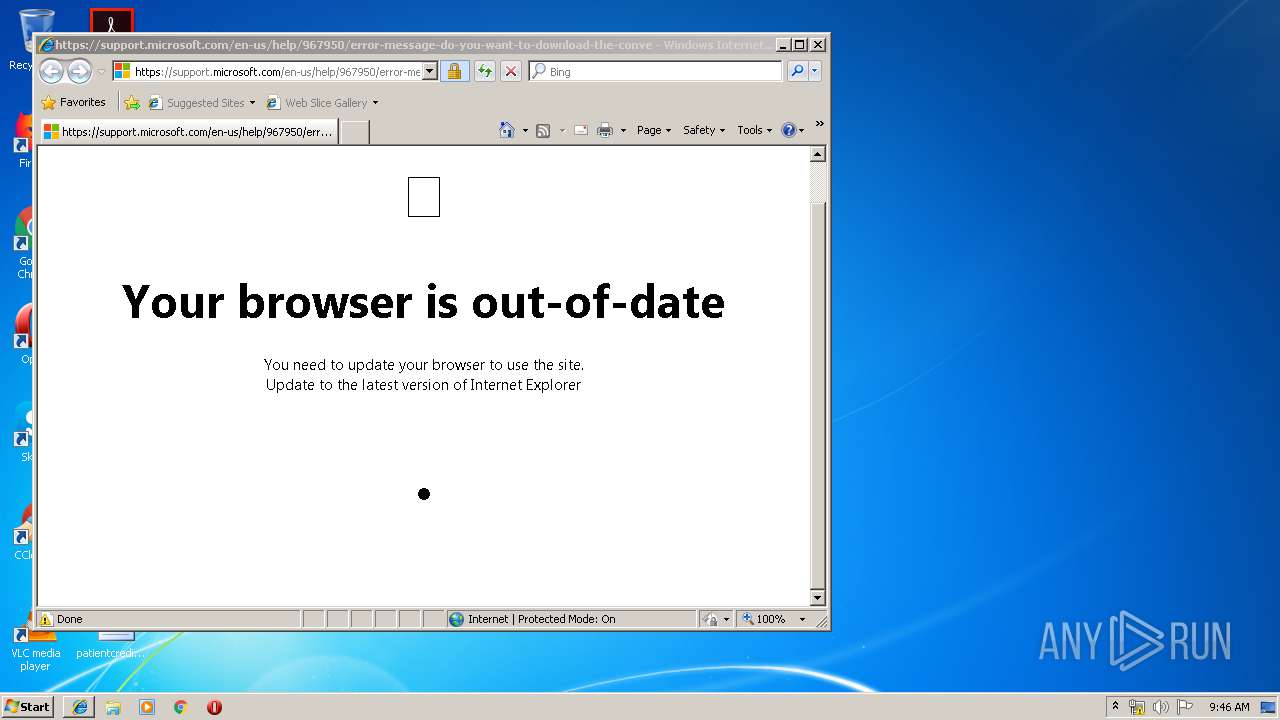Select the support.microsoft.com page tab
This screenshot has width=1280, height=720.
(x=188, y=131)
